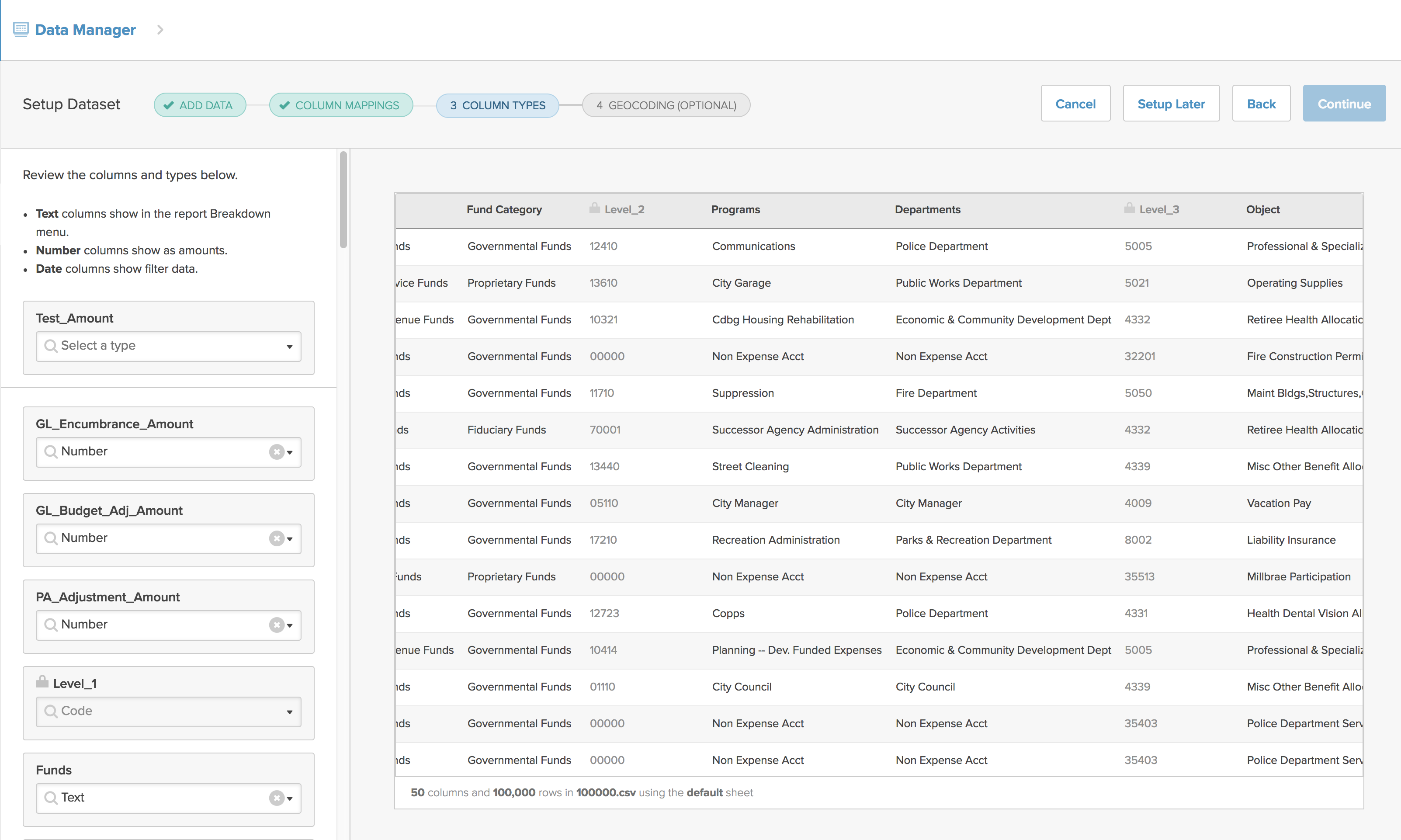Select the Column Types step
The image size is (1401, 840).
498,105
